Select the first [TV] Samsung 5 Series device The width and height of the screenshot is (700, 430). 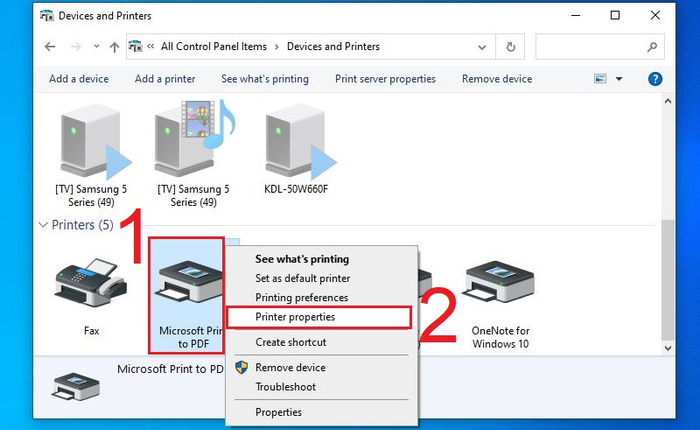click(91, 155)
